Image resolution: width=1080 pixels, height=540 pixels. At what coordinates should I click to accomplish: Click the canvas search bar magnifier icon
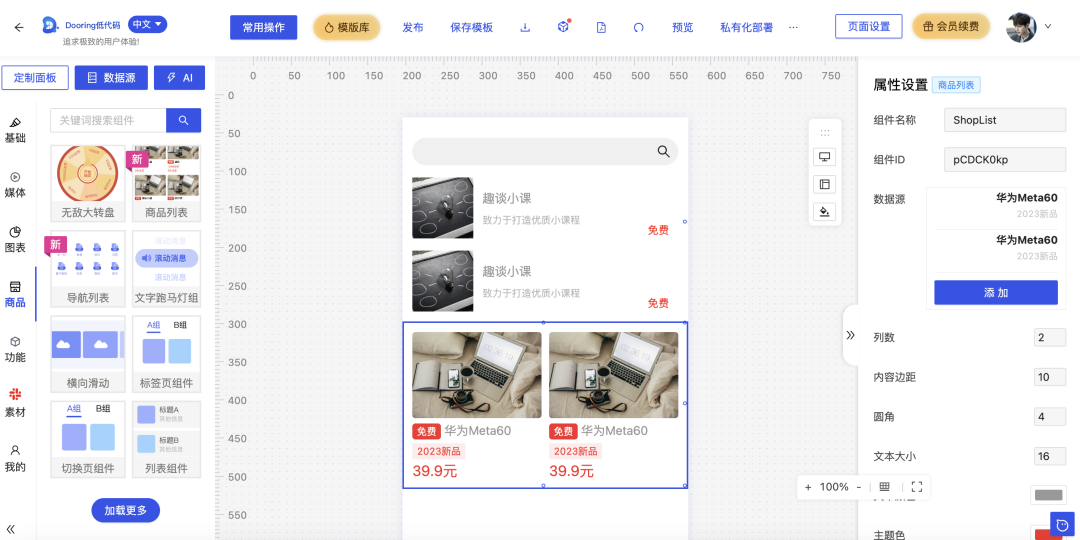tap(663, 152)
